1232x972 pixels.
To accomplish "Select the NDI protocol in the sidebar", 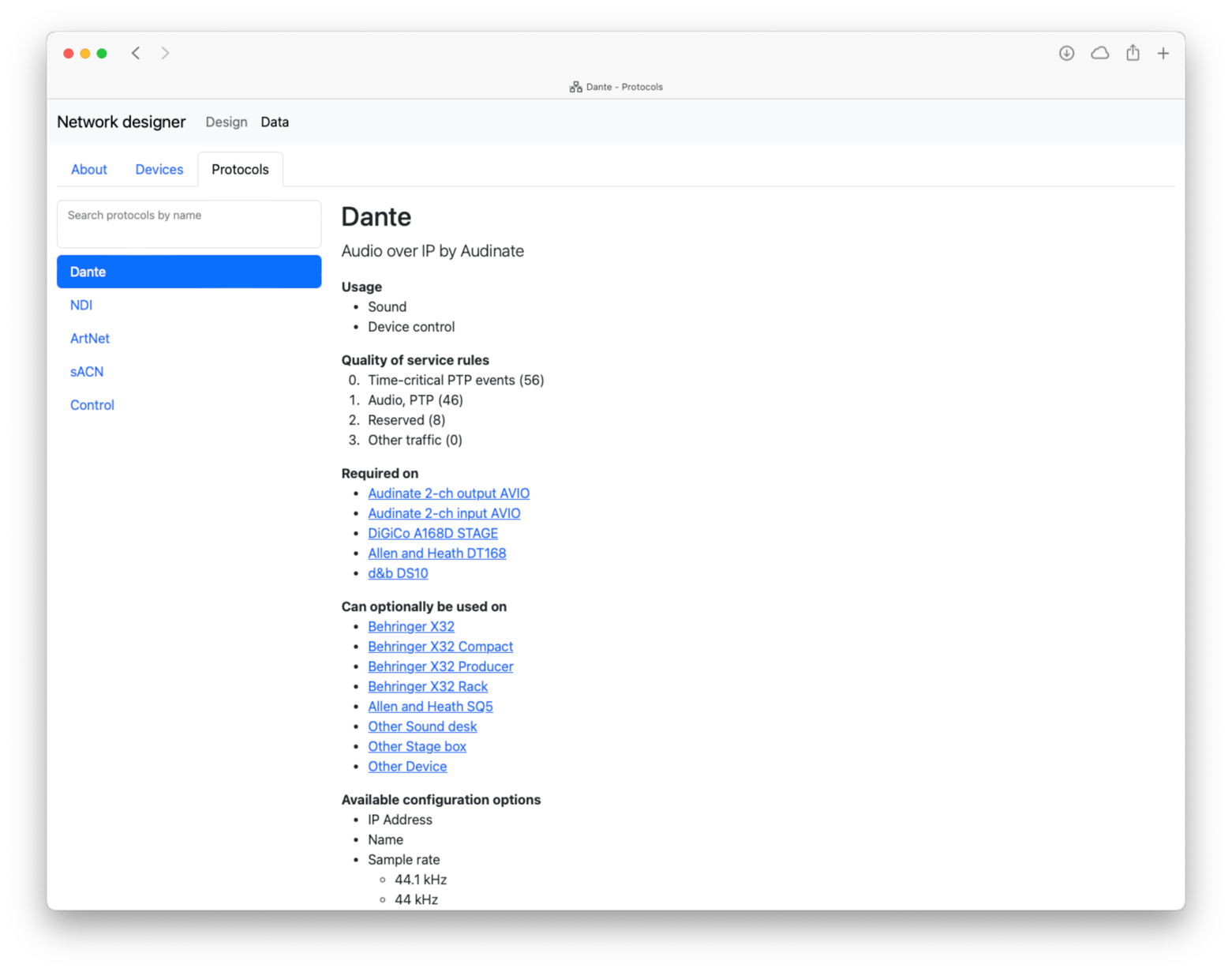I will [81, 305].
